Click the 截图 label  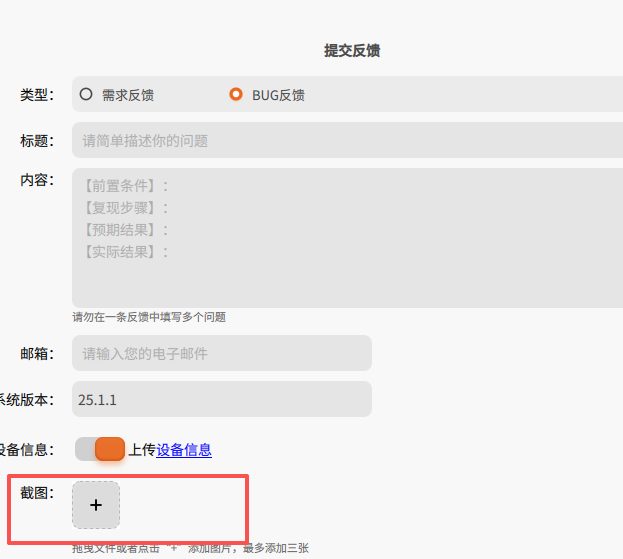coord(37,493)
